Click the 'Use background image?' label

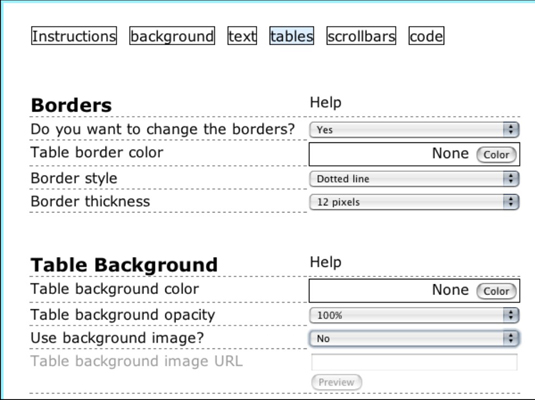[x=117, y=338]
